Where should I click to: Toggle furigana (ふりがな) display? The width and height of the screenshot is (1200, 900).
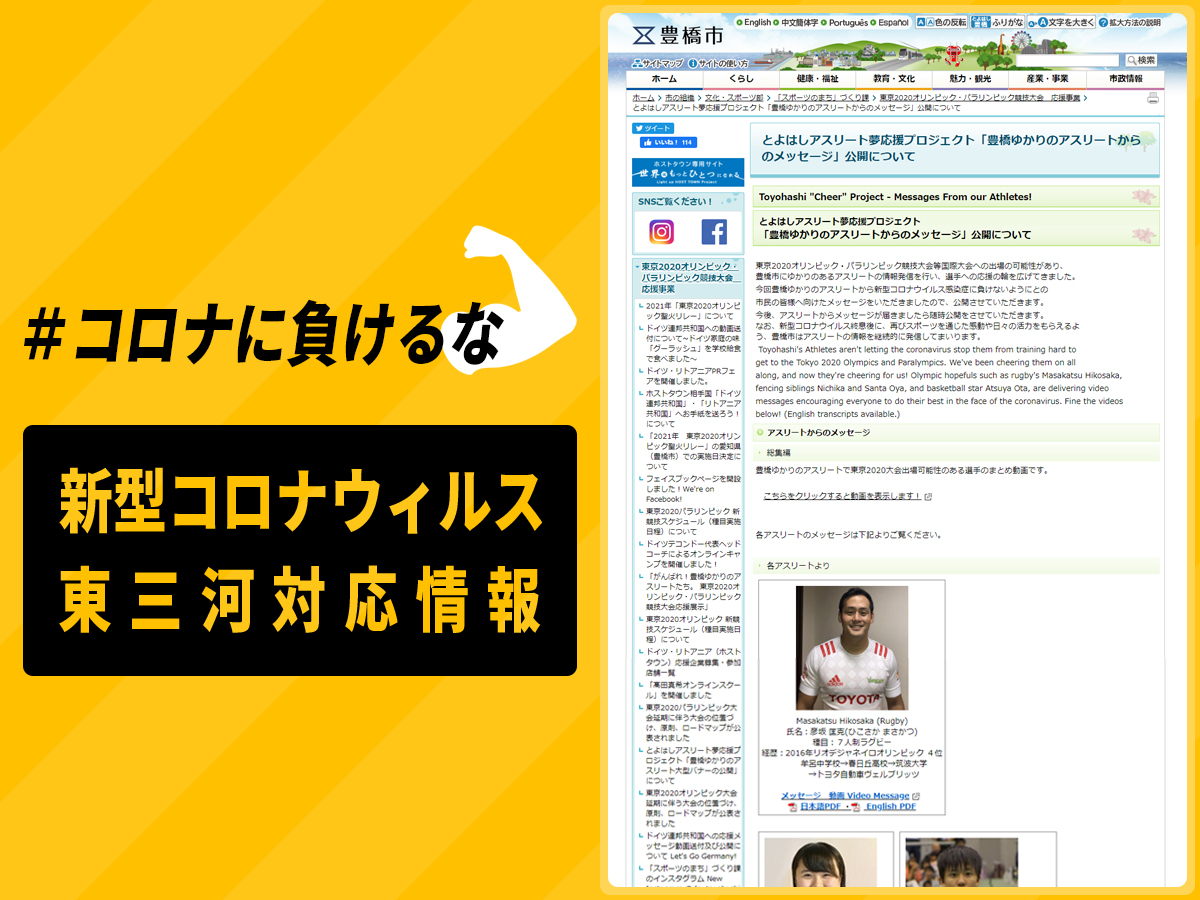click(x=998, y=22)
